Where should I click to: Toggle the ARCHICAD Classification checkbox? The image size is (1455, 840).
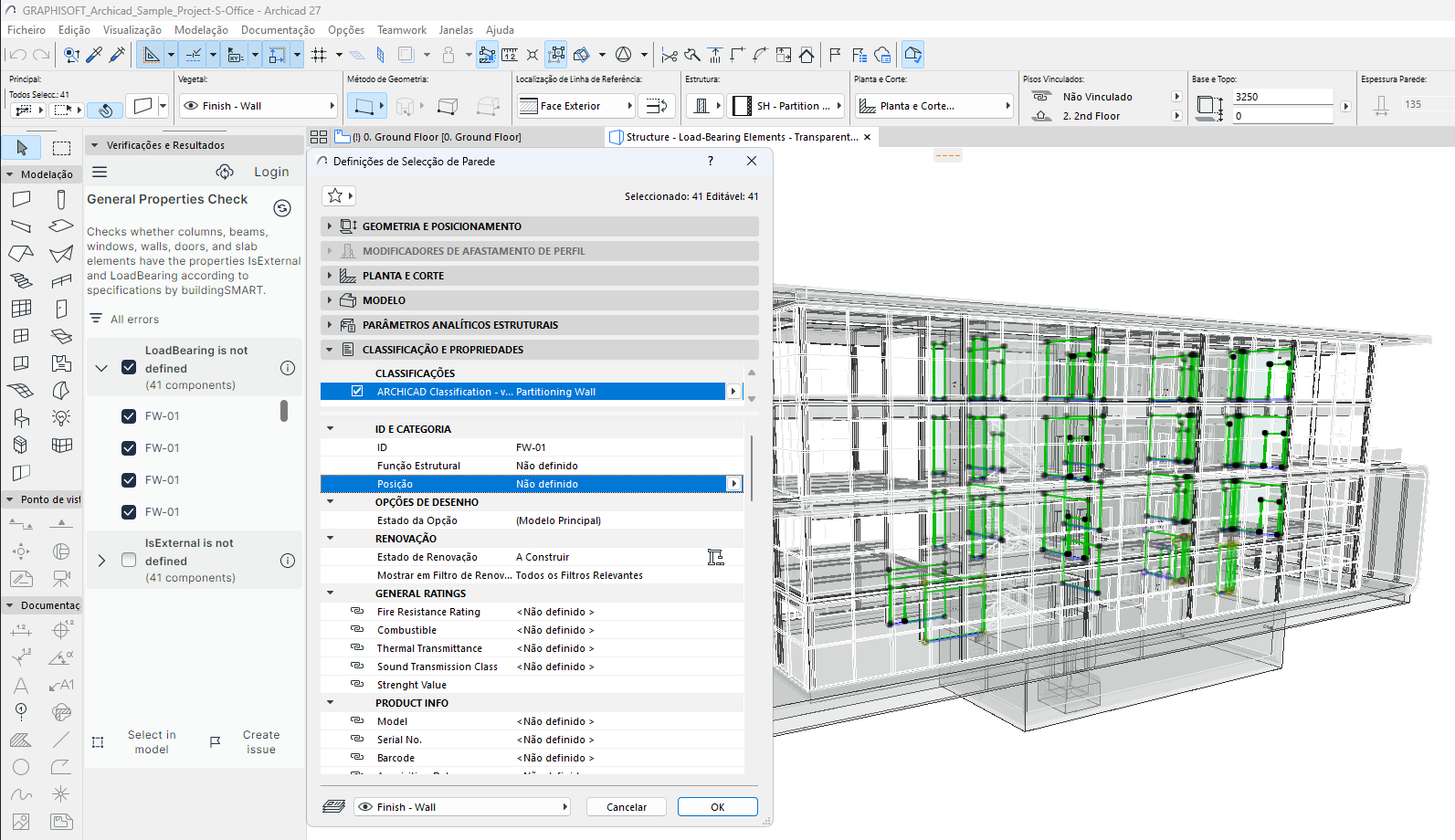pos(357,392)
